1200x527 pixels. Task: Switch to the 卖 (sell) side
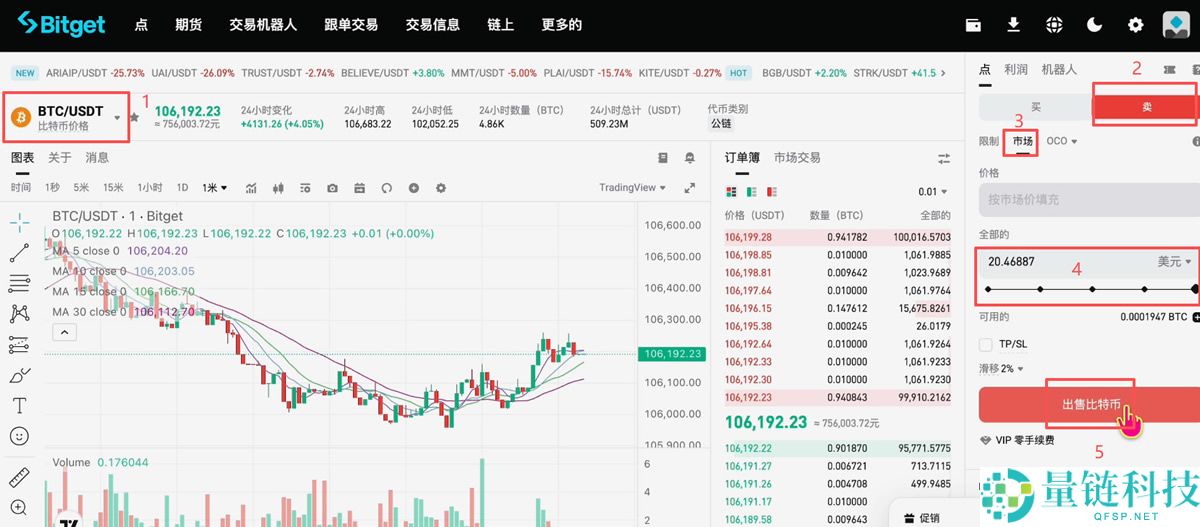[1145, 107]
